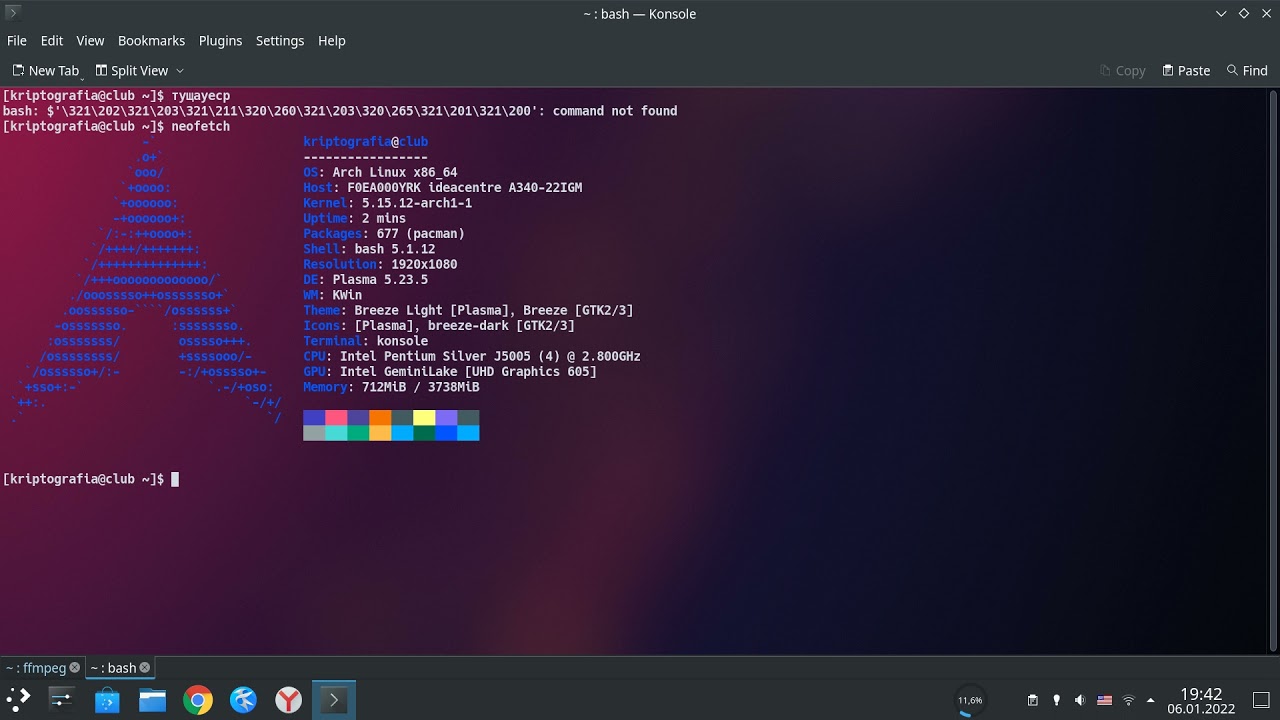Screen dimensions: 1280x720
Task: Open the Konsole window menu icon
Action: click(x=13, y=13)
